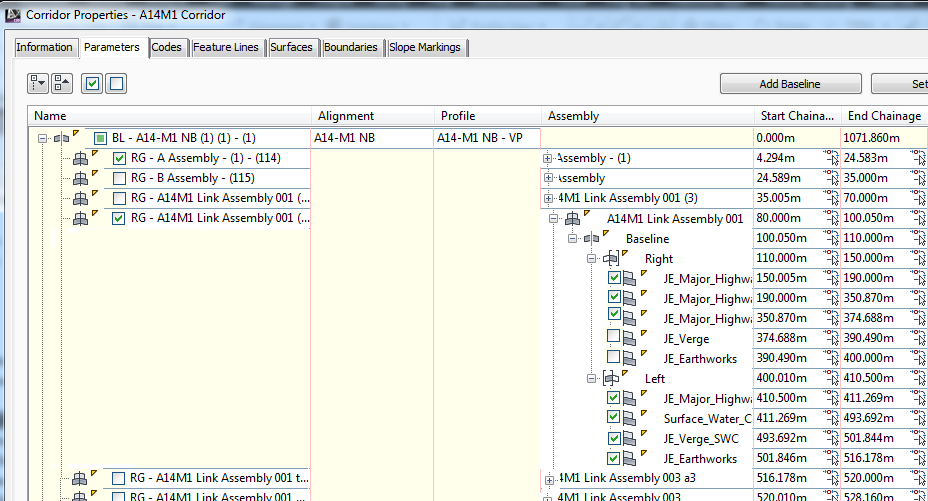Select the Parameters tab

112,47
